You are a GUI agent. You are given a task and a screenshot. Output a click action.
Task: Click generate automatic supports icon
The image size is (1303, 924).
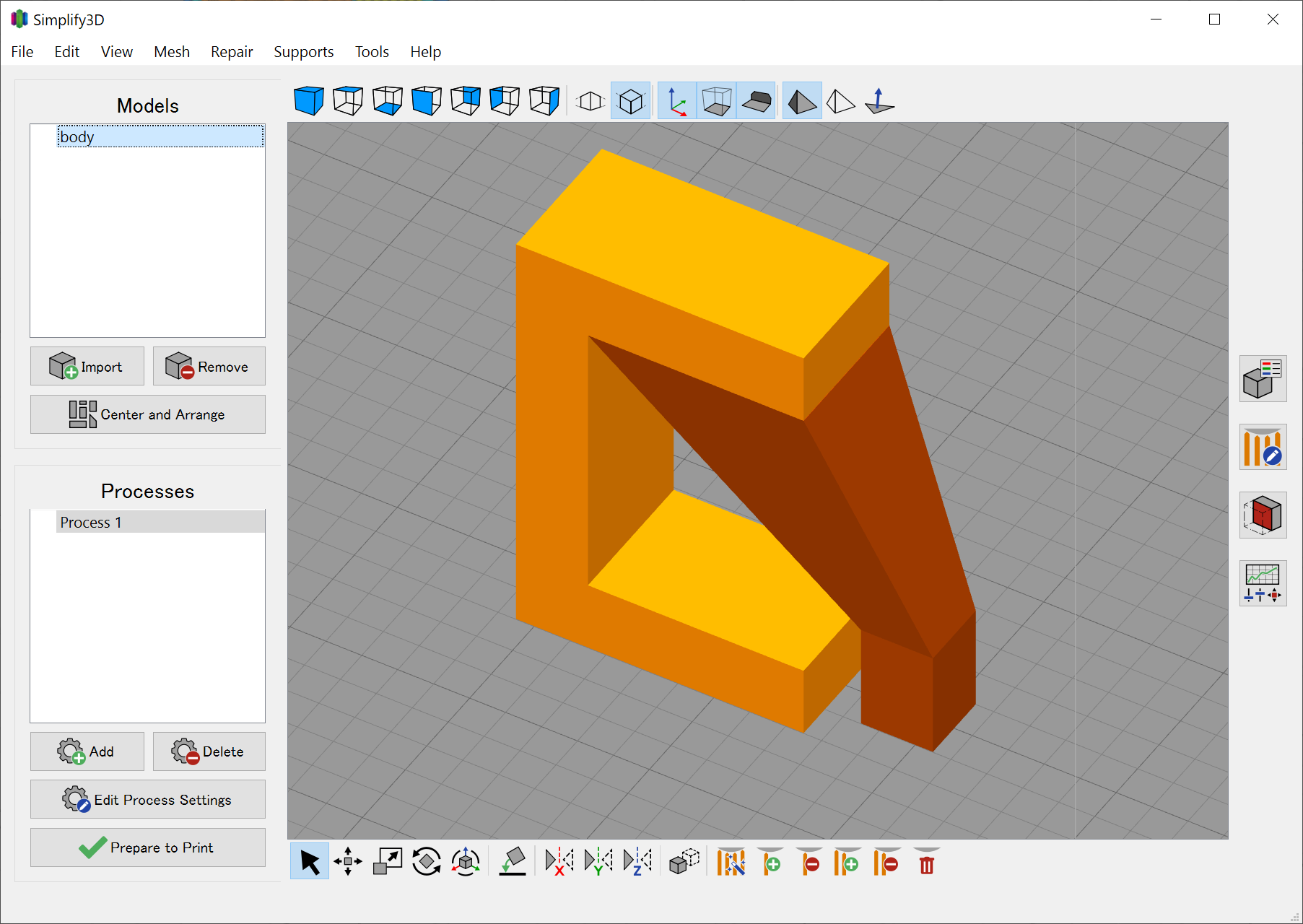coord(731,861)
